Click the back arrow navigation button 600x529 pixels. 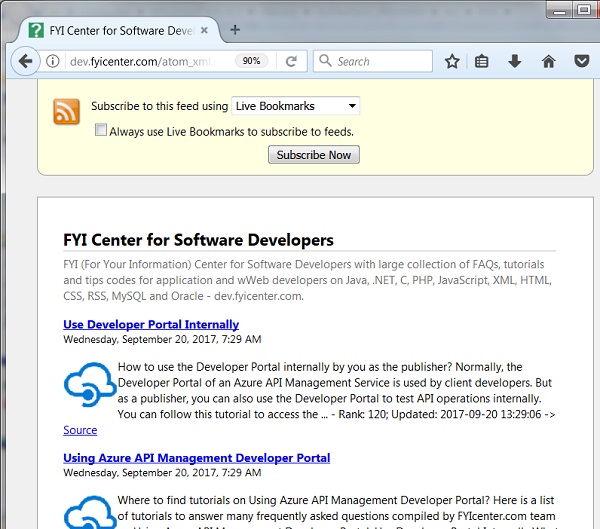click(x=25, y=61)
